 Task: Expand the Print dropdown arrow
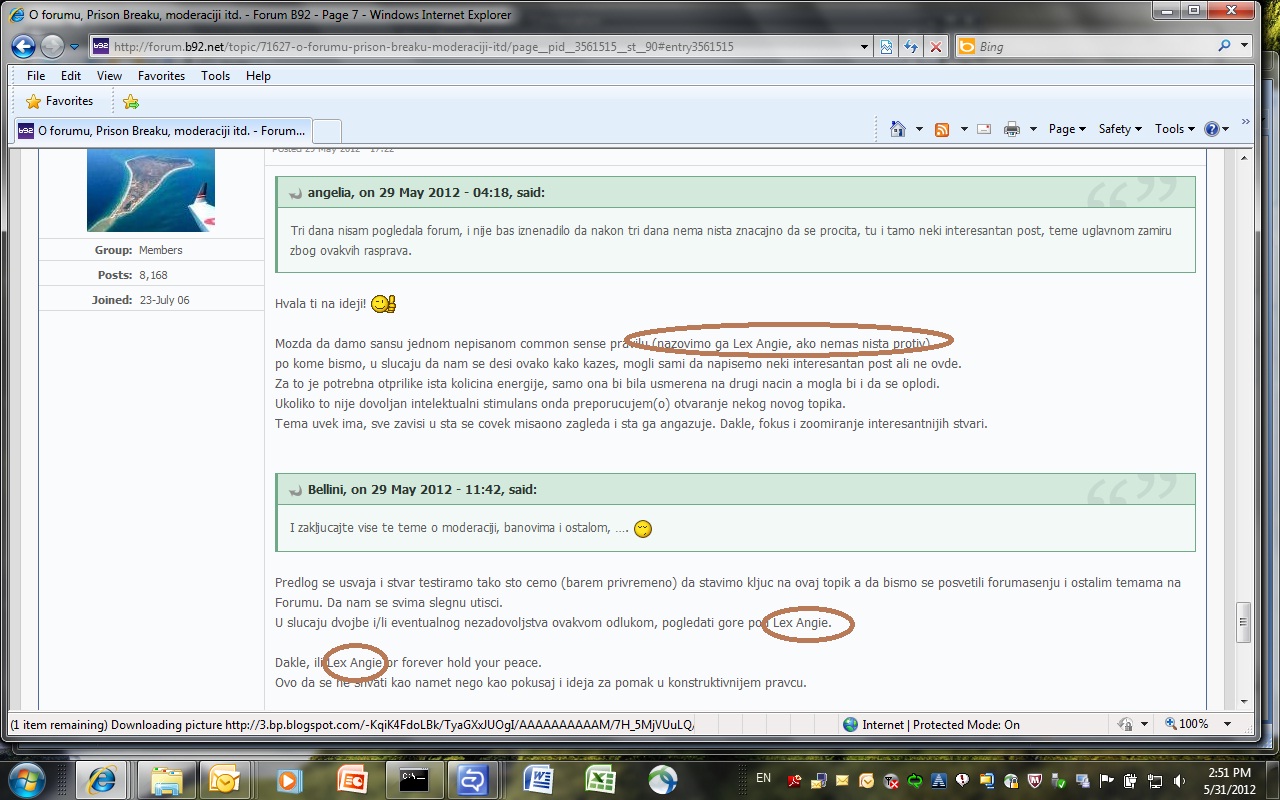[x=1033, y=129]
